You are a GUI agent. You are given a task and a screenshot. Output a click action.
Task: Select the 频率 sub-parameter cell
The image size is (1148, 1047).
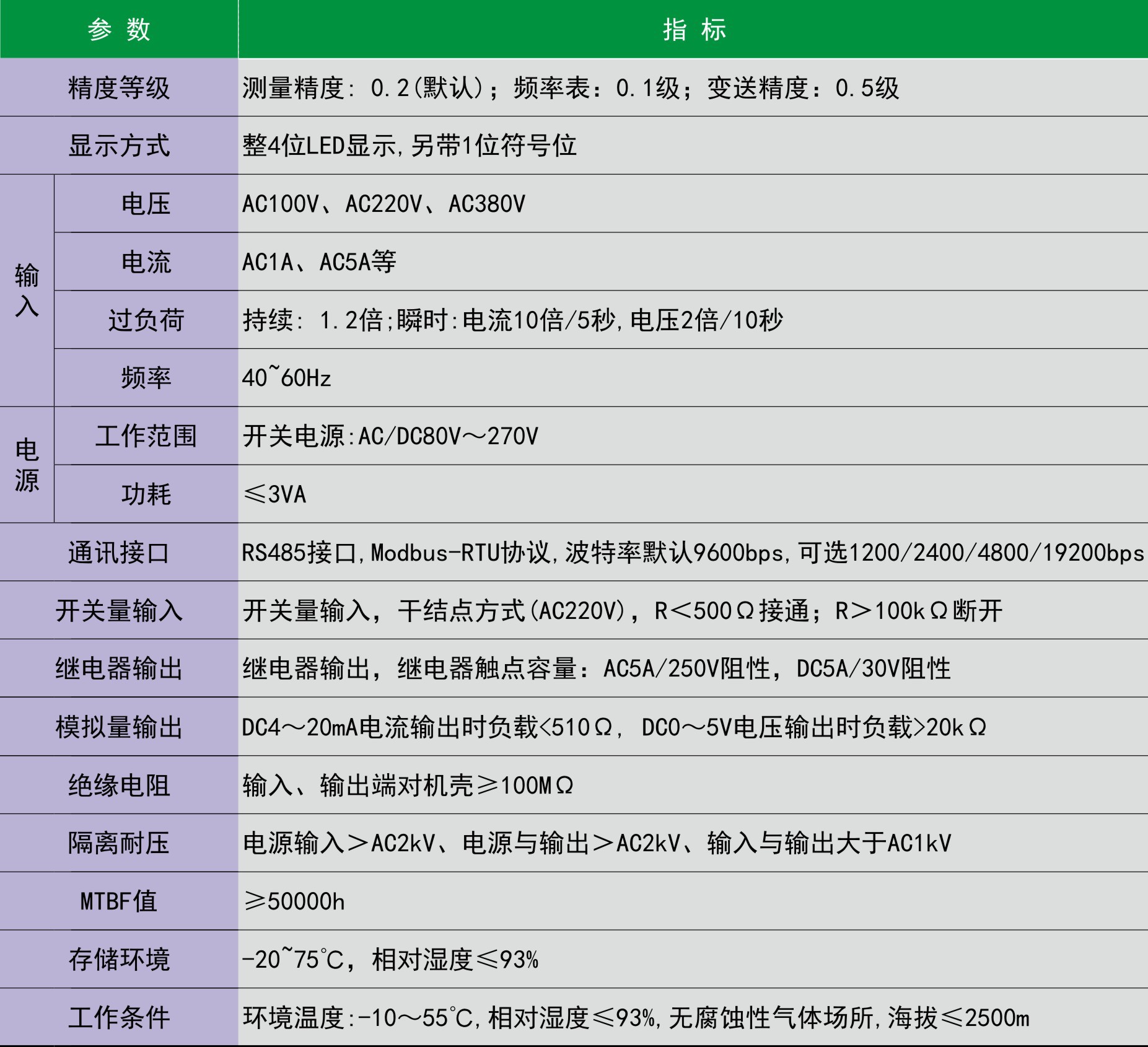coord(146,378)
